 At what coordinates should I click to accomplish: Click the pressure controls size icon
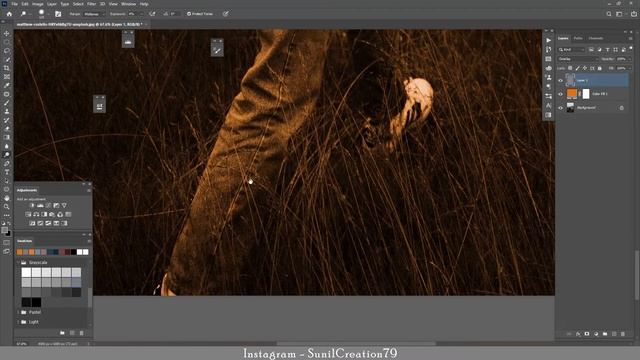(226, 14)
